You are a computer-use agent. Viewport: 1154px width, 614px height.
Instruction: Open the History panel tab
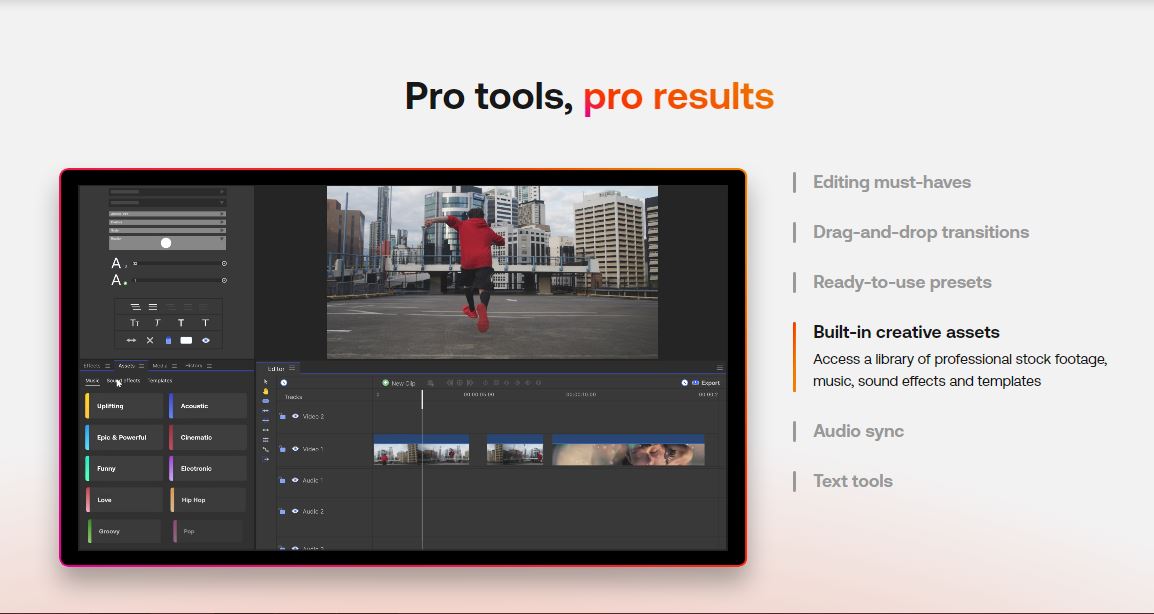194,366
